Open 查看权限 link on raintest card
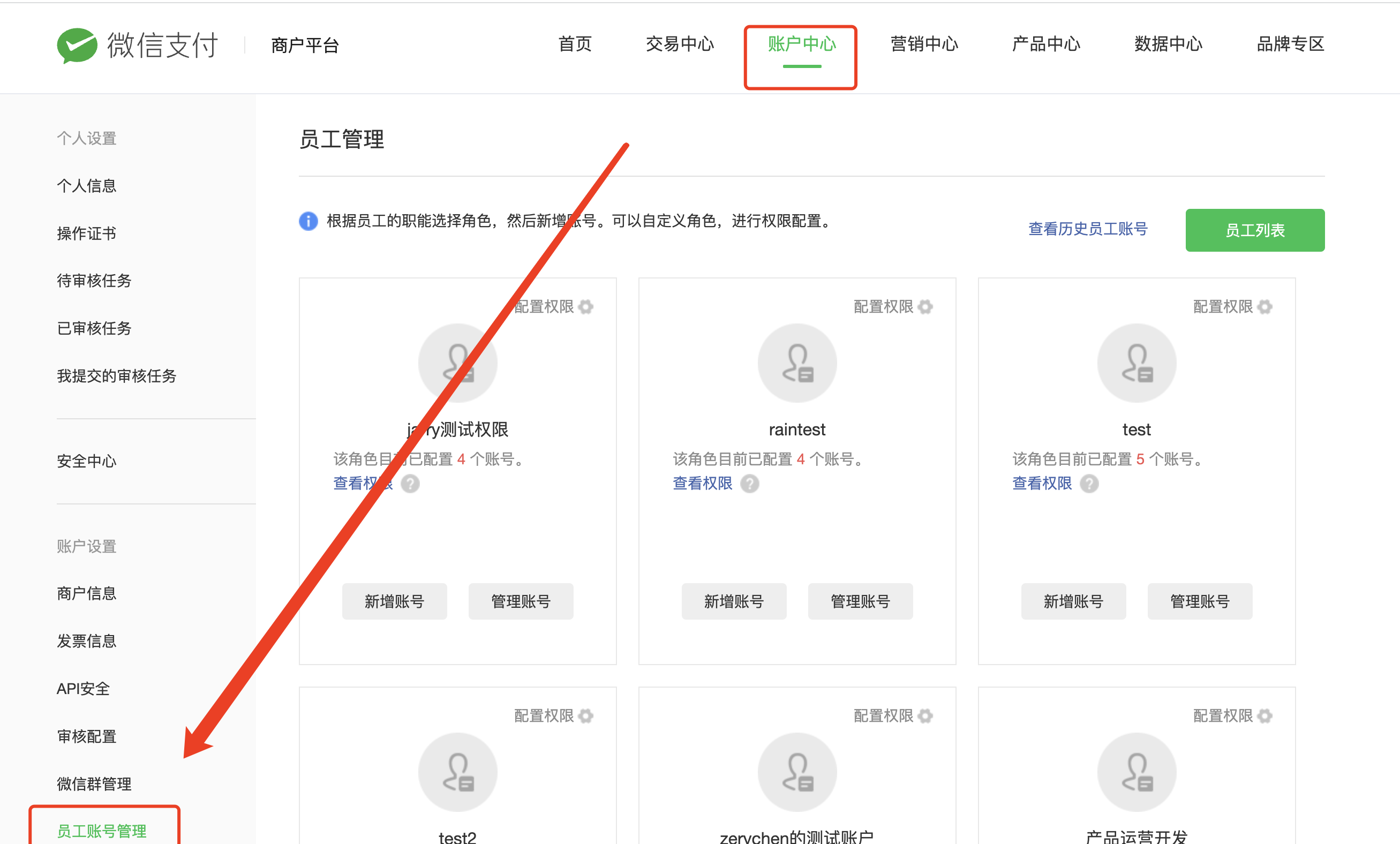This screenshot has width=1400, height=844. (x=702, y=484)
